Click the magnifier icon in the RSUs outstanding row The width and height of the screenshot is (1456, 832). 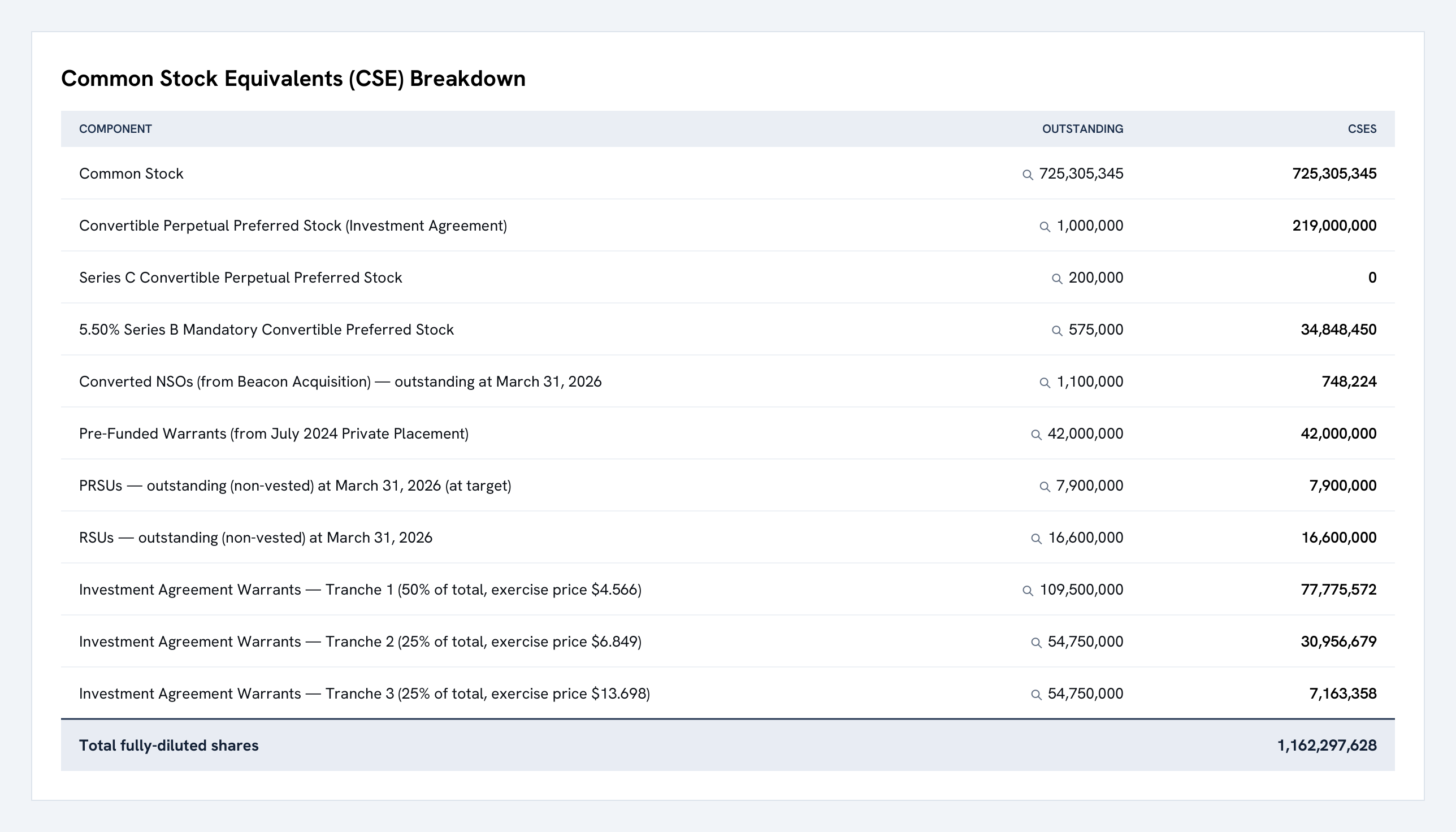(x=1036, y=539)
